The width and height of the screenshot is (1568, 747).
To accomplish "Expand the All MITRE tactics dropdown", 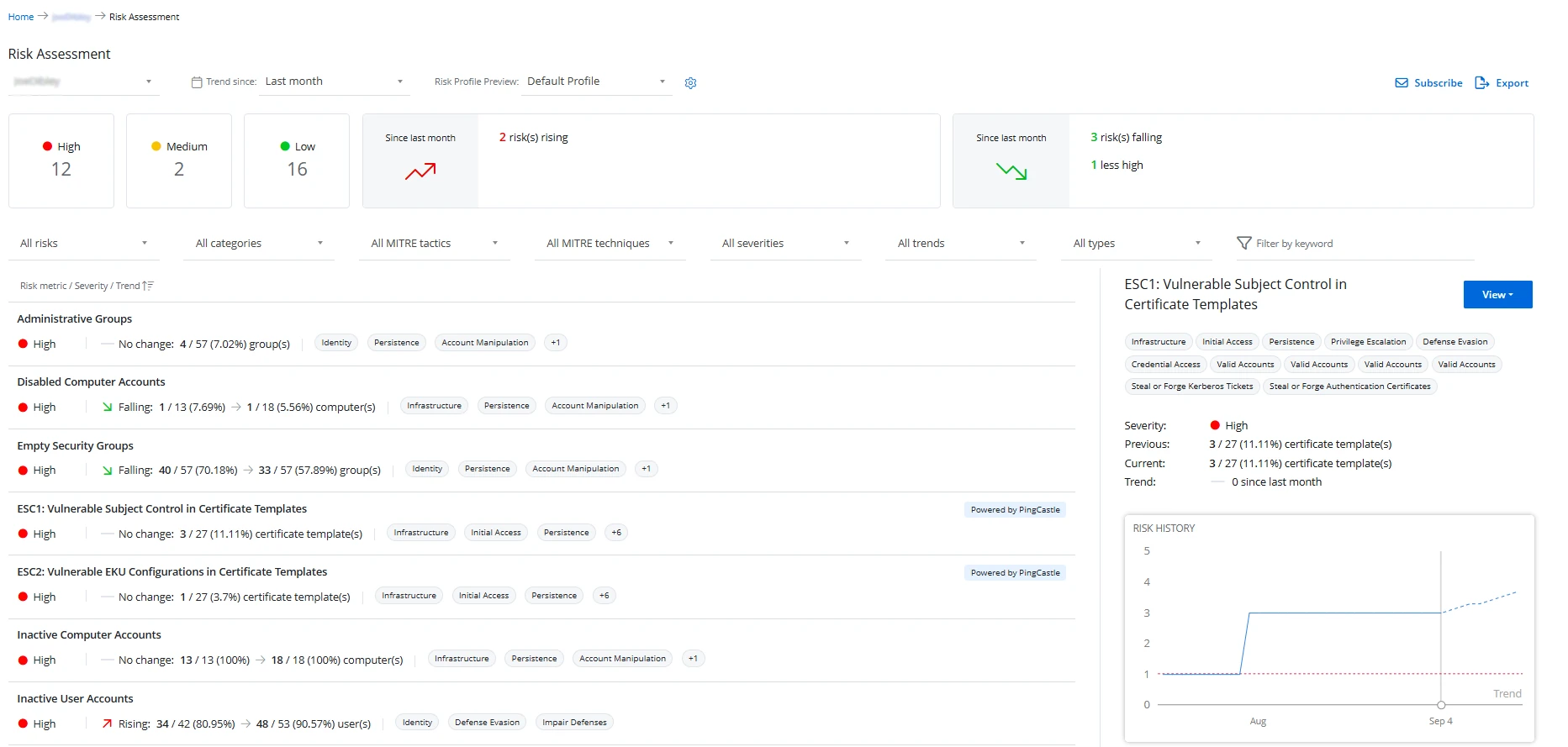I will click(434, 244).
